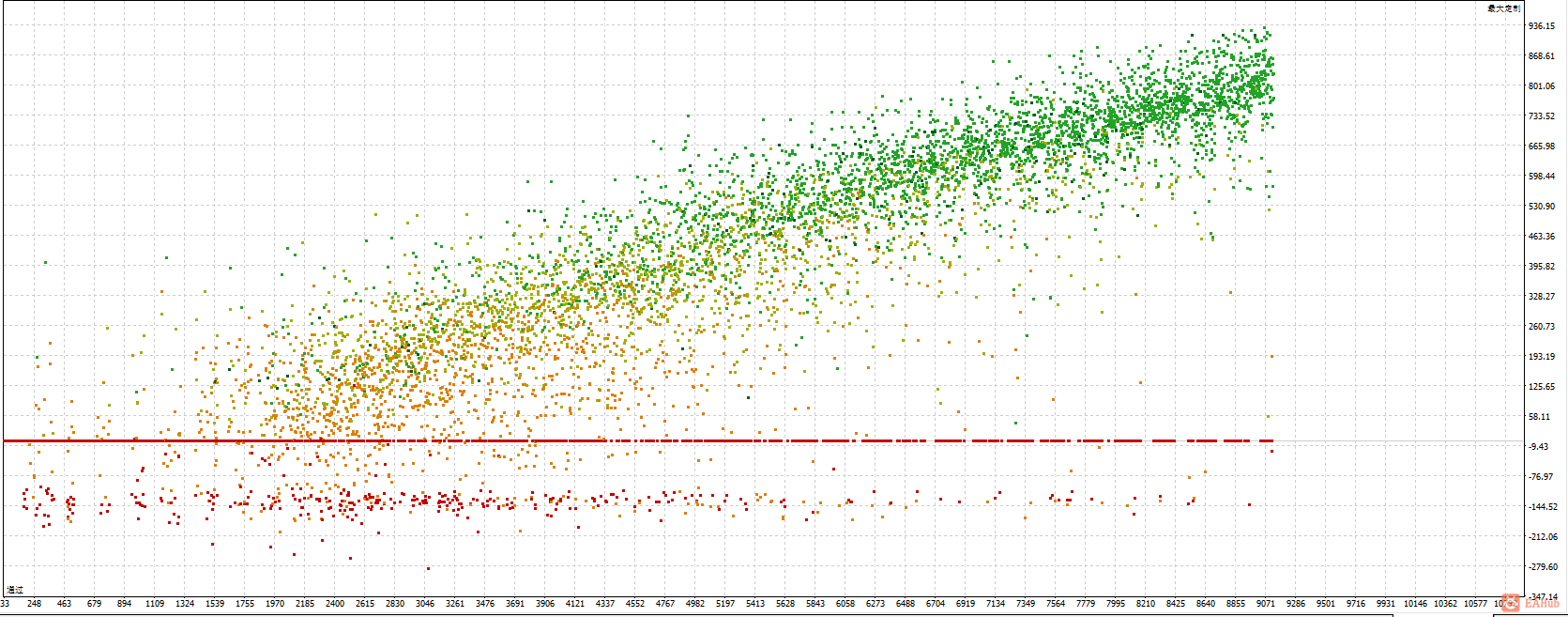Viewport: 1568px width, 617px height.
Task: Click the 5843 X-axis label
Action: [815, 604]
